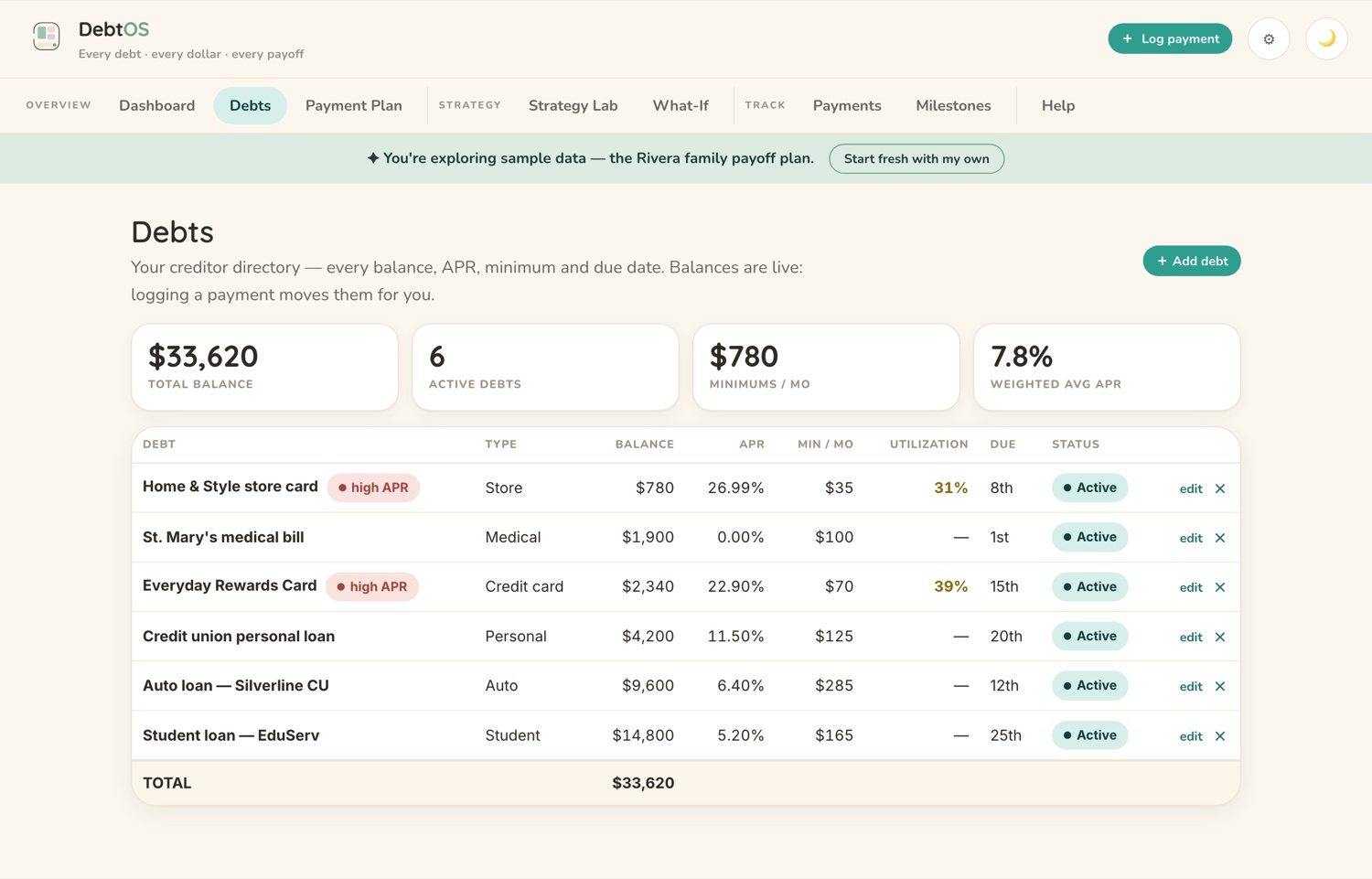Viewport: 1372px width, 879px height.
Task: Click Auto loan — Silverline CU name
Action: click(236, 685)
